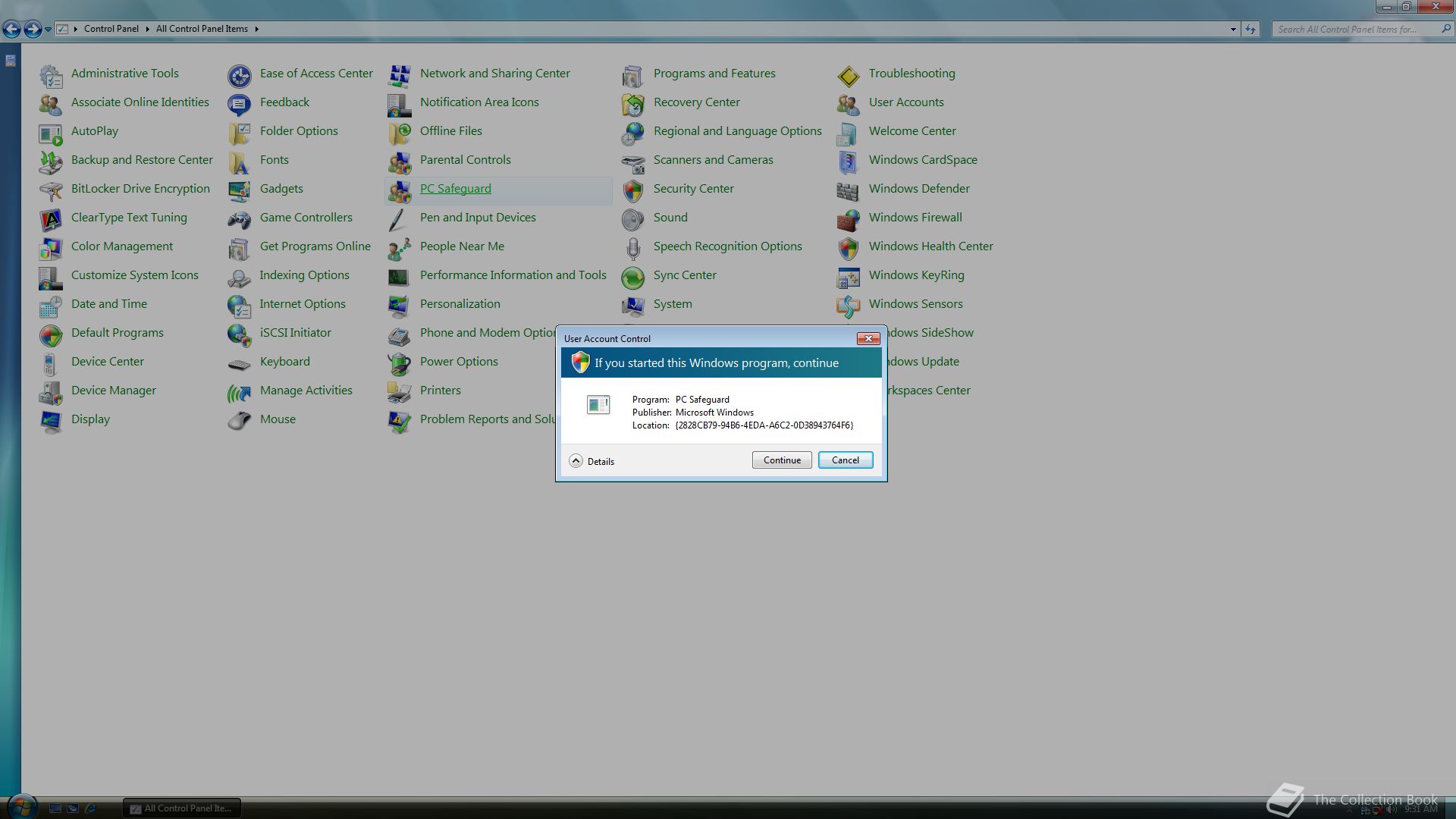Expand the All Control Panel Items breadcrumb arrow
The height and width of the screenshot is (819, 1456).
[256, 29]
